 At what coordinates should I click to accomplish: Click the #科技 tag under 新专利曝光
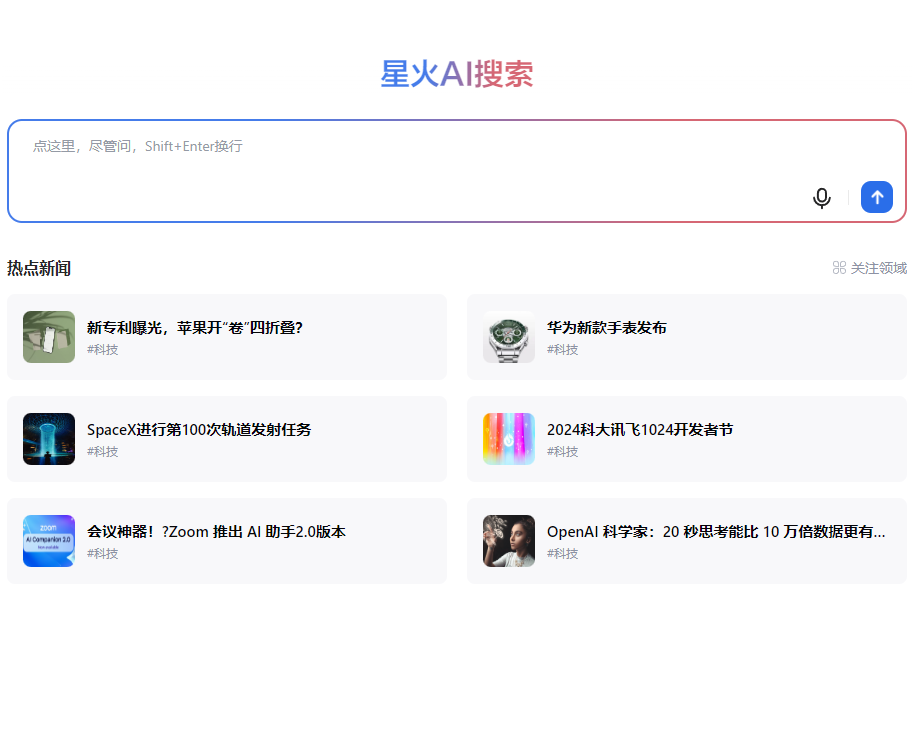coord(103,349)
